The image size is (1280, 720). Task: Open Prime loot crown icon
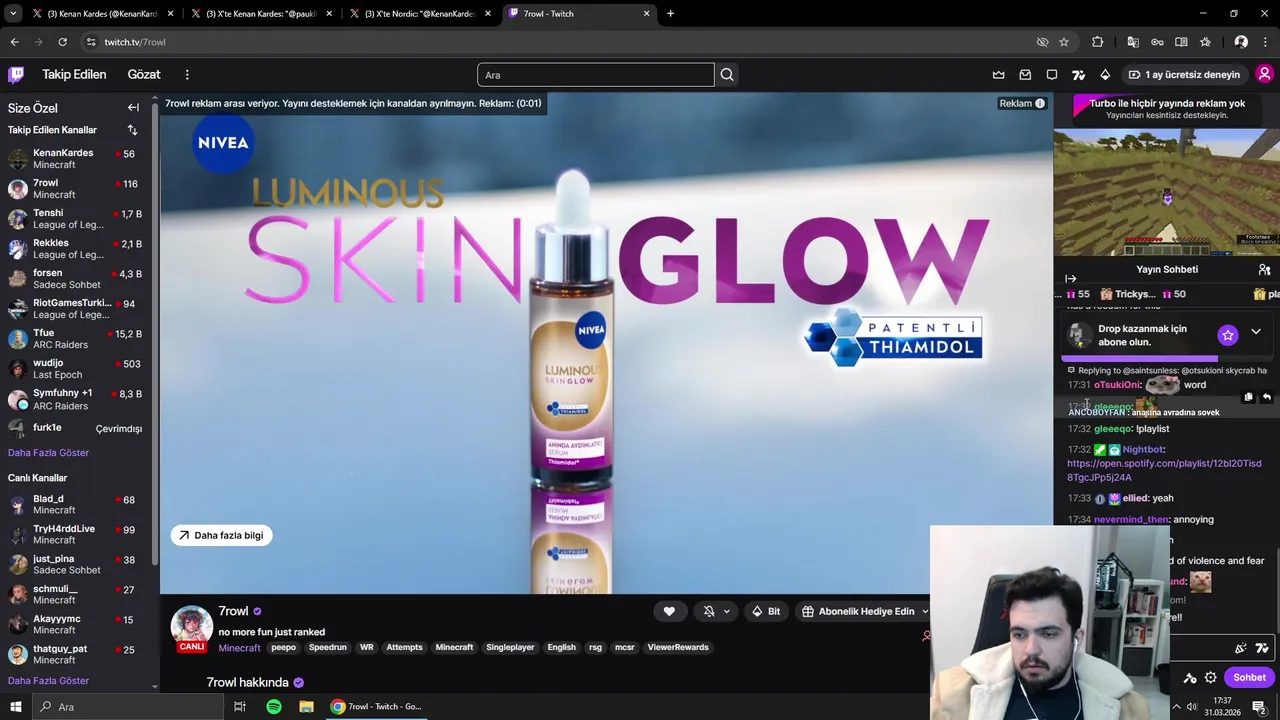pos(998,75)
